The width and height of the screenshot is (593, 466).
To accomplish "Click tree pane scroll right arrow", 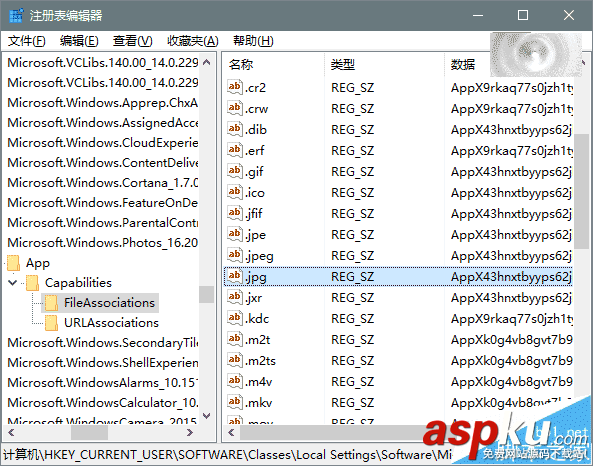I will pyautogui.click(x=190, y=432).
